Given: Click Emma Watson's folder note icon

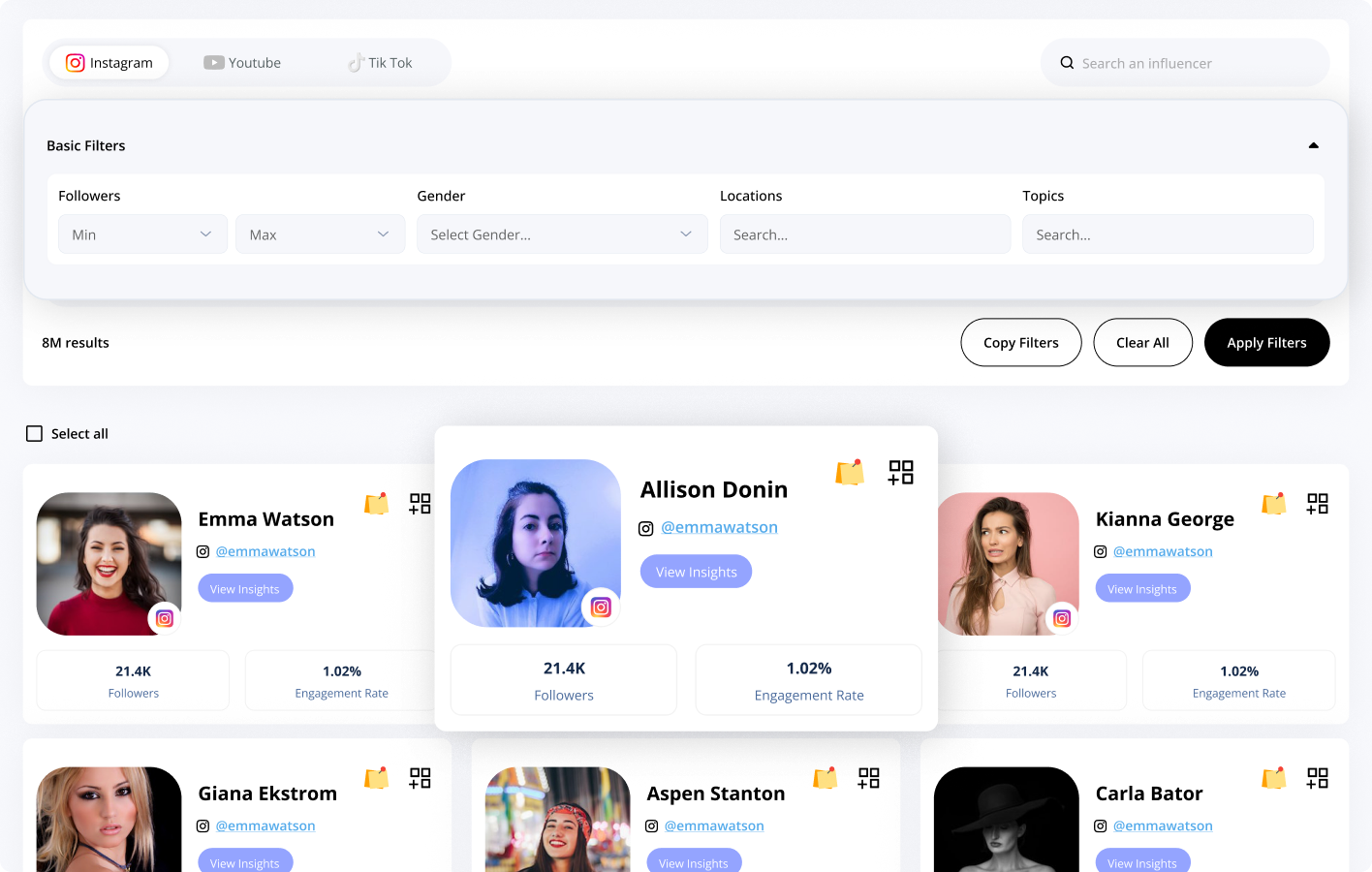Looking at the screenshot, I should [377, 504].
